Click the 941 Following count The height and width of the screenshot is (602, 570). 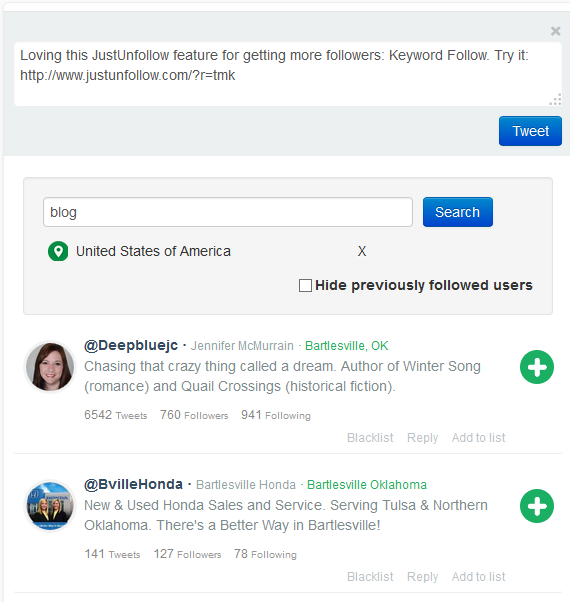276,415
